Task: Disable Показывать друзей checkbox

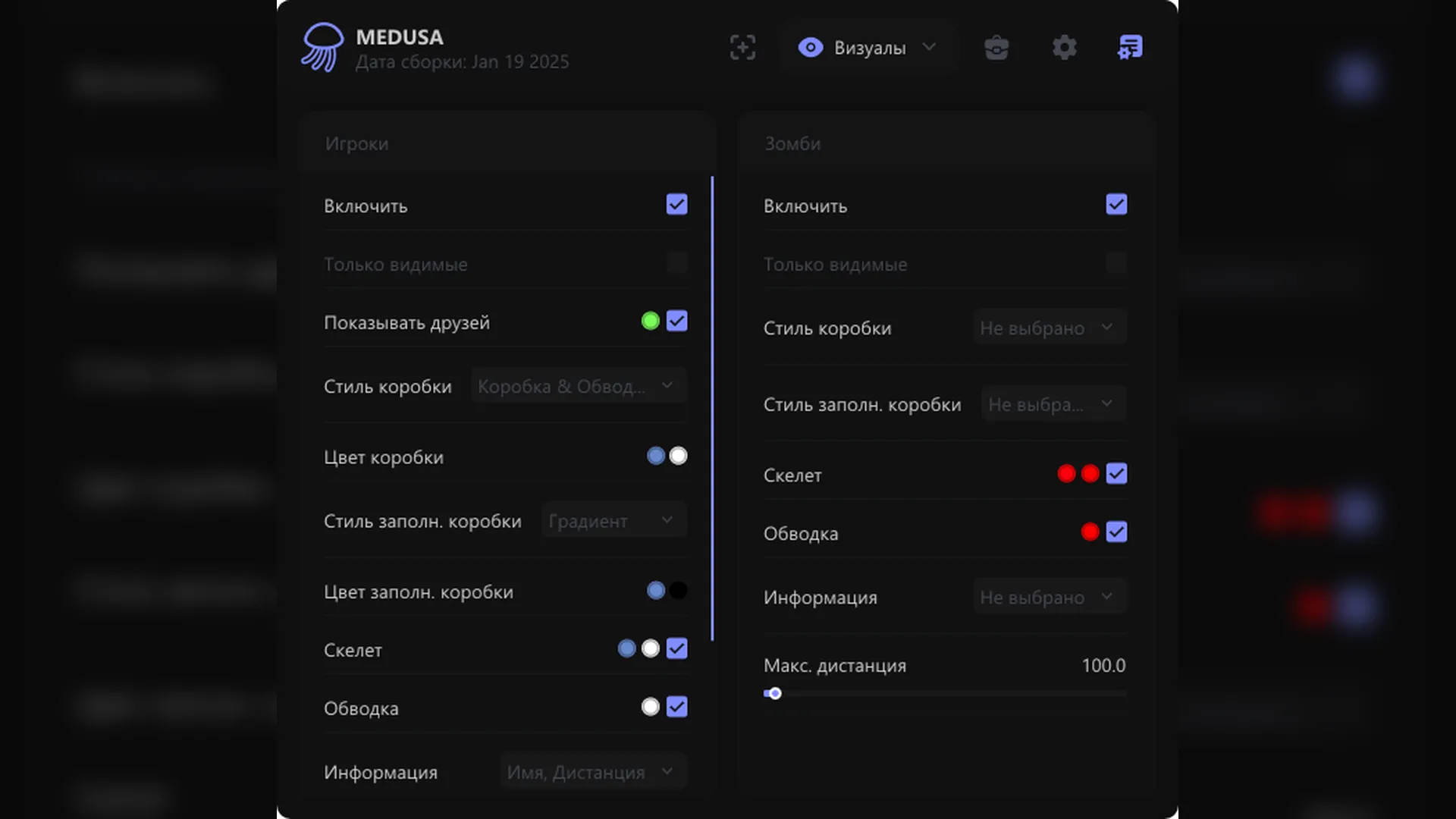Action: pos(676,322)
